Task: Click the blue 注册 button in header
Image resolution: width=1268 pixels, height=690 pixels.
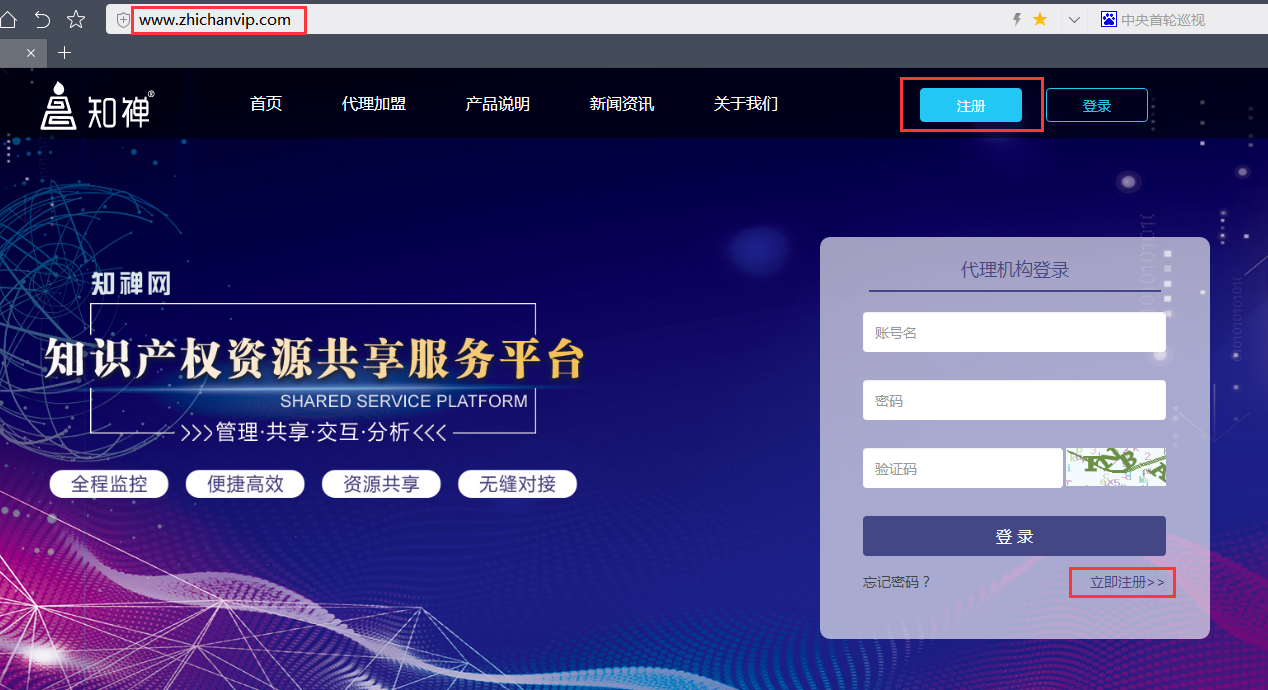Action: pos(970,105)
